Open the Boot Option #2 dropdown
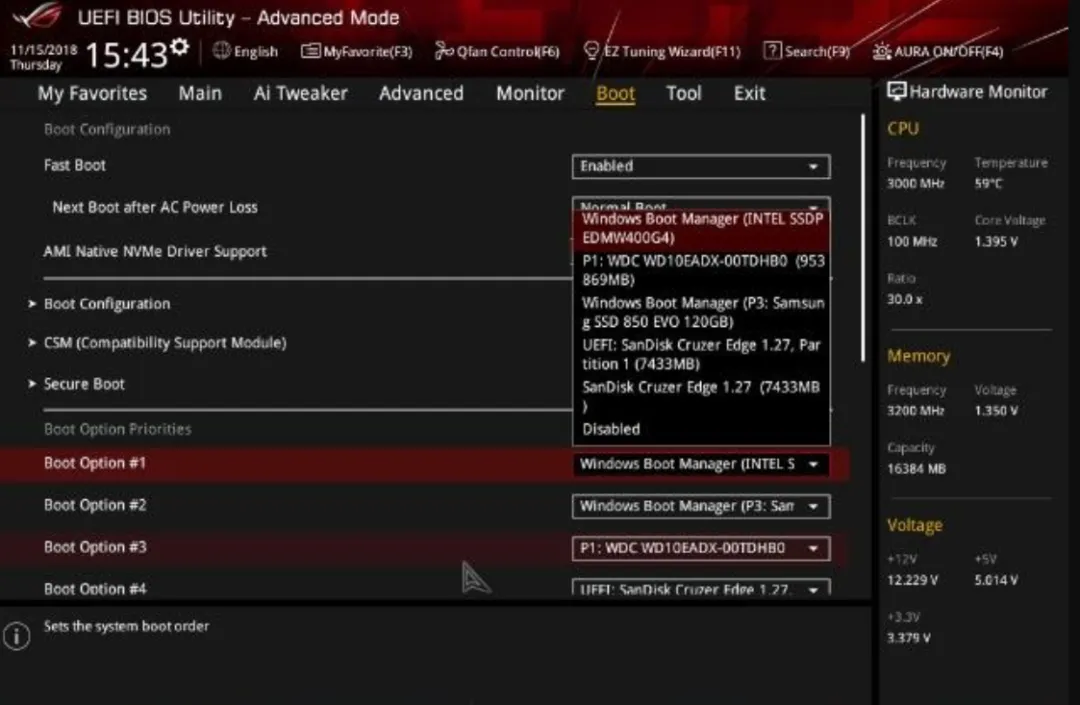The height and width of the screenshot is (705, 1080). 700,506
